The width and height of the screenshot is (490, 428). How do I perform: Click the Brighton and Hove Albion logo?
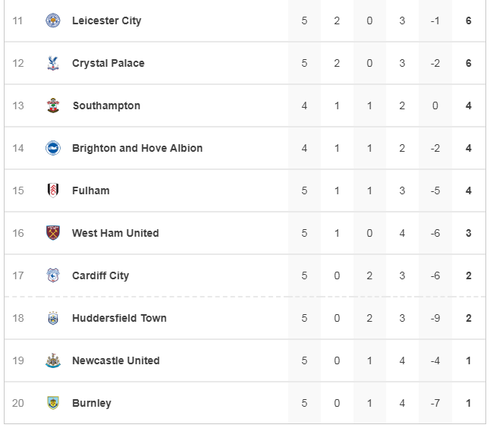53,148
